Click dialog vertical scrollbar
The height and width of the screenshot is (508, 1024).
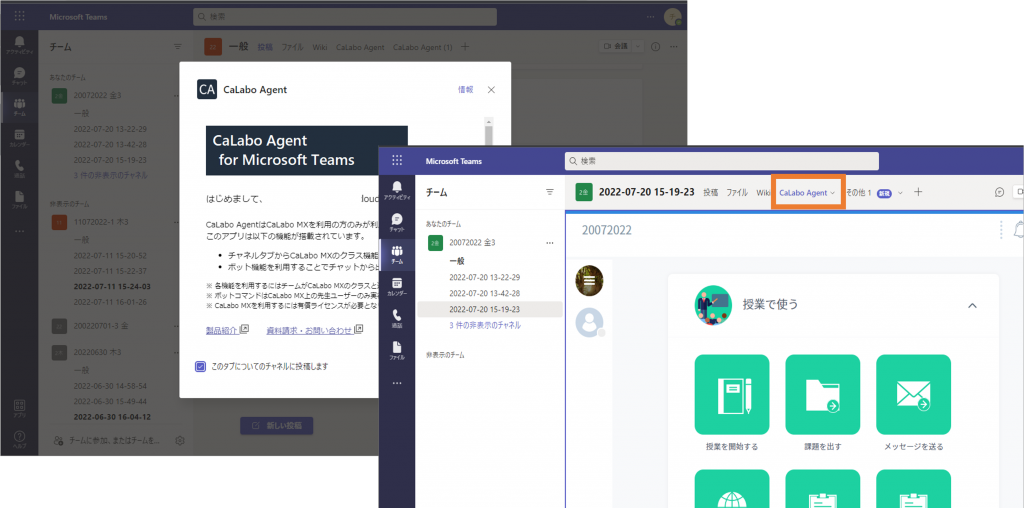[x=488, y=137]
